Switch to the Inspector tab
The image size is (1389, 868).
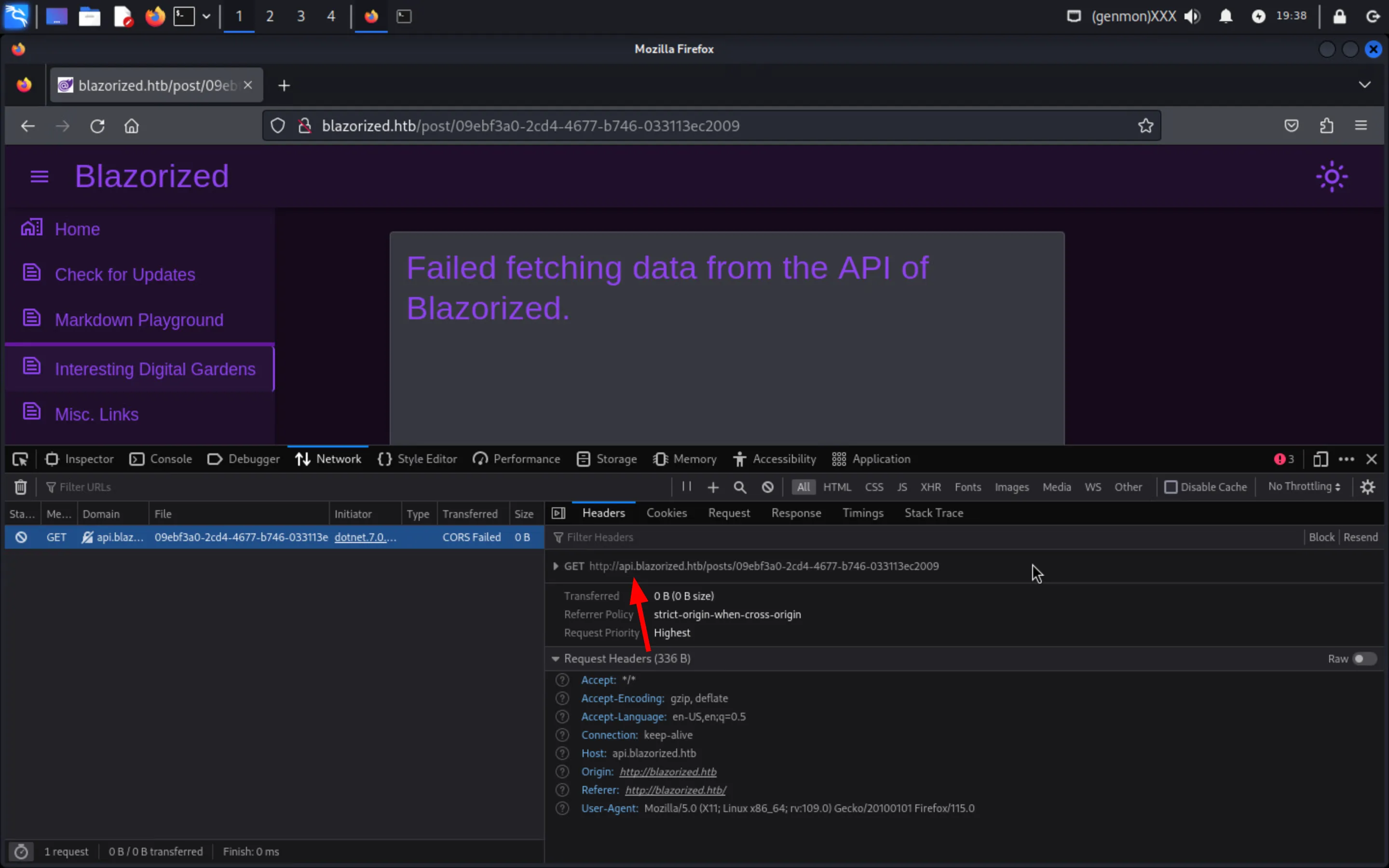pyautogui.click(x=80, y=459)
